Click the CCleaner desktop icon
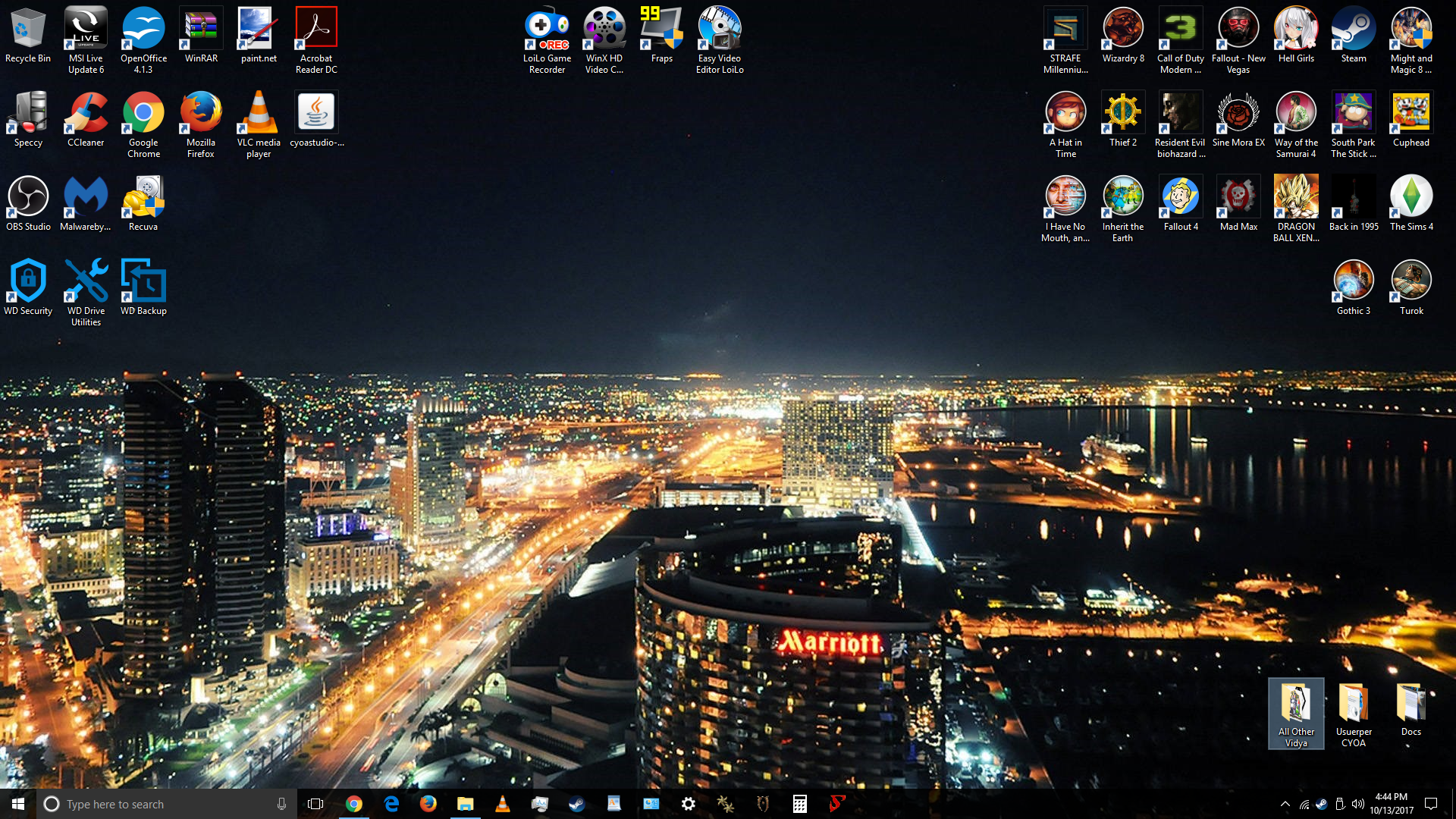The width and height of the screenshot is (1456, 819). [x=86, y=120]
